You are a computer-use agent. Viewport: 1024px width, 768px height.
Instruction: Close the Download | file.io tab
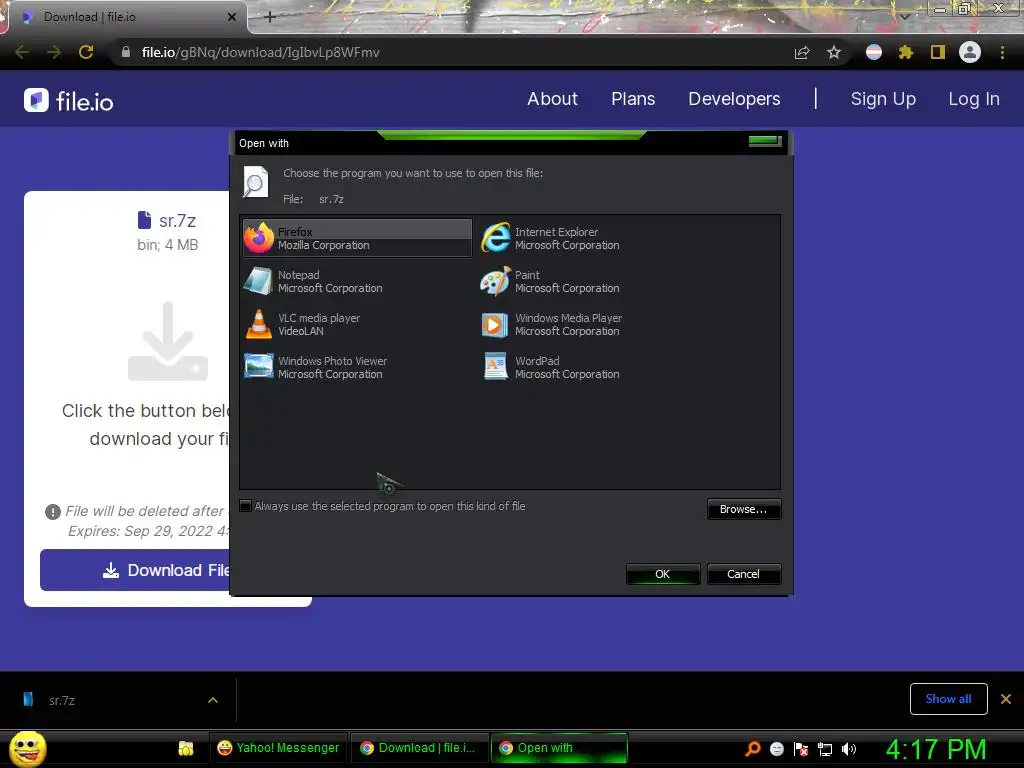(232, 17)
